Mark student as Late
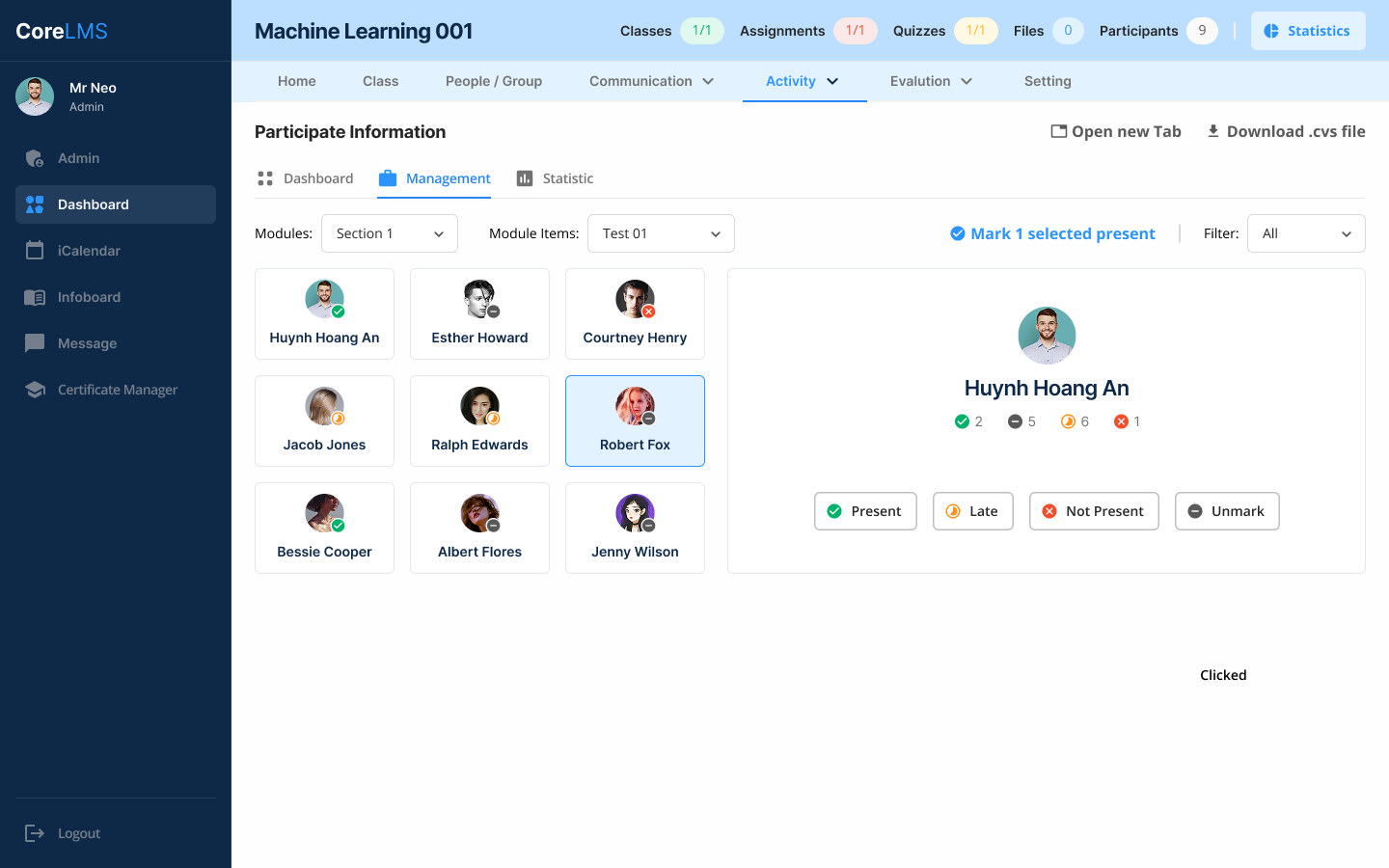 [x=972, y=511]
